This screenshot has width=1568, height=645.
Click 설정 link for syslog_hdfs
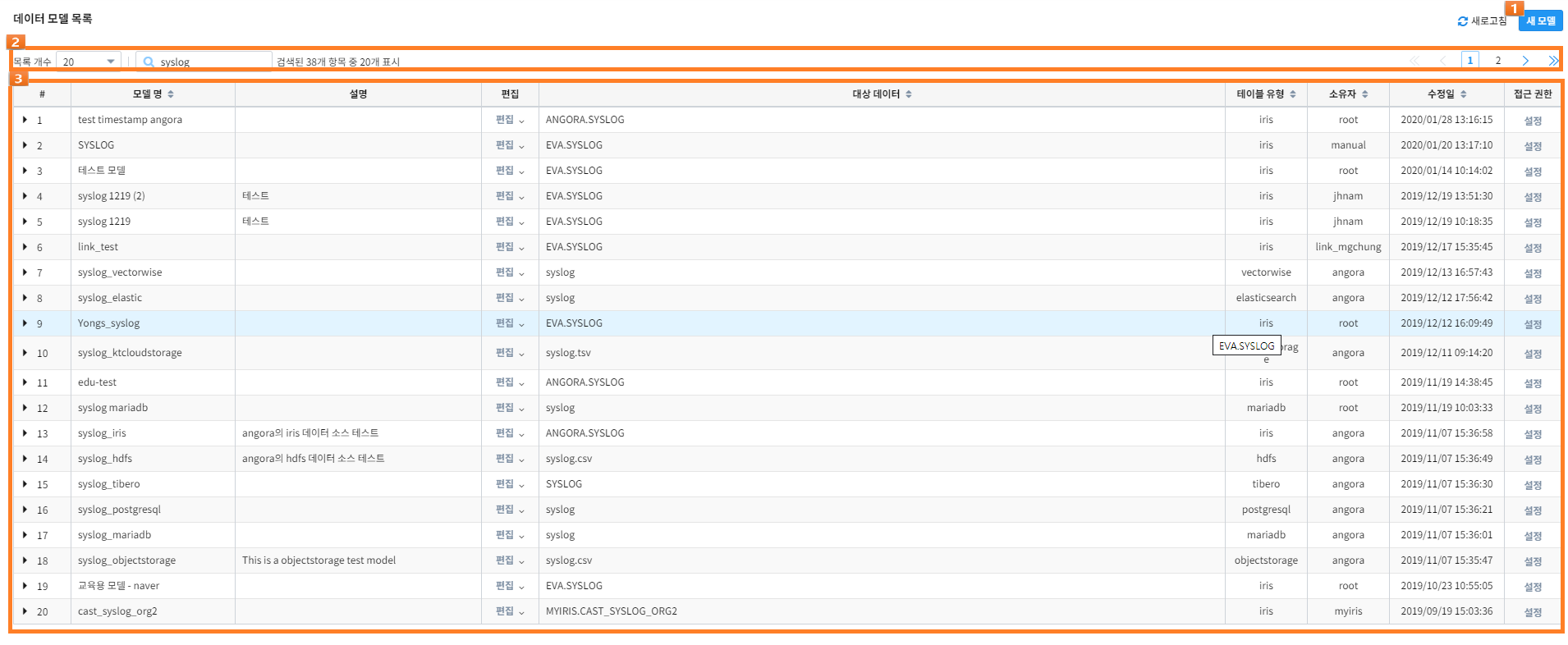point(1533,460)
